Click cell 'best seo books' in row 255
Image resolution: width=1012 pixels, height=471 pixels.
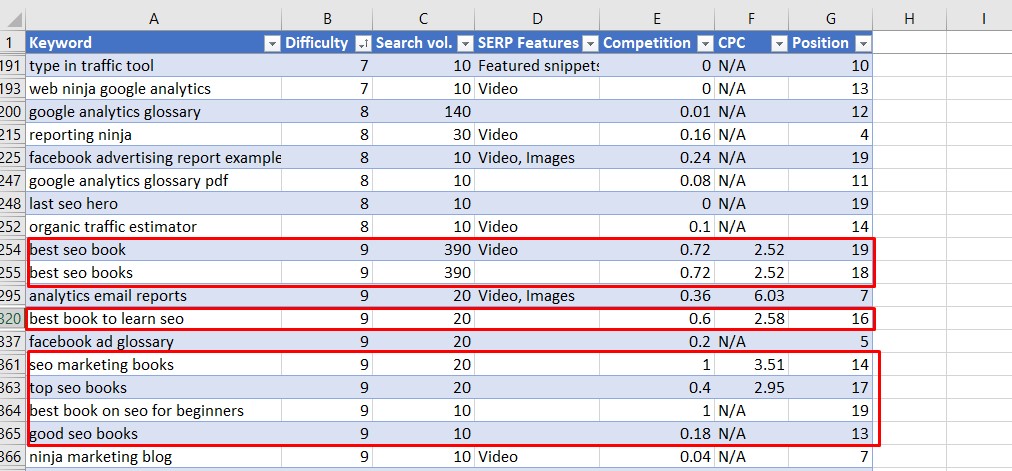pos(154,273)
